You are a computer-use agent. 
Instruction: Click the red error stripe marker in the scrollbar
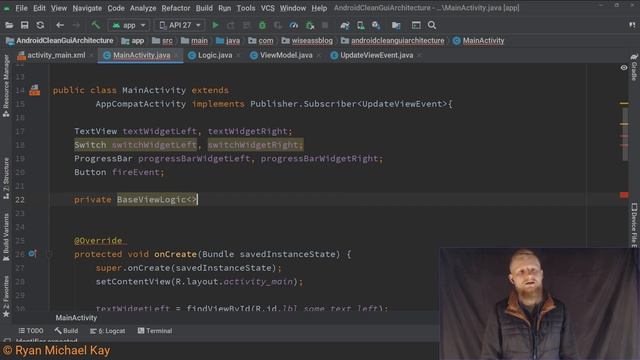[624, 195]
